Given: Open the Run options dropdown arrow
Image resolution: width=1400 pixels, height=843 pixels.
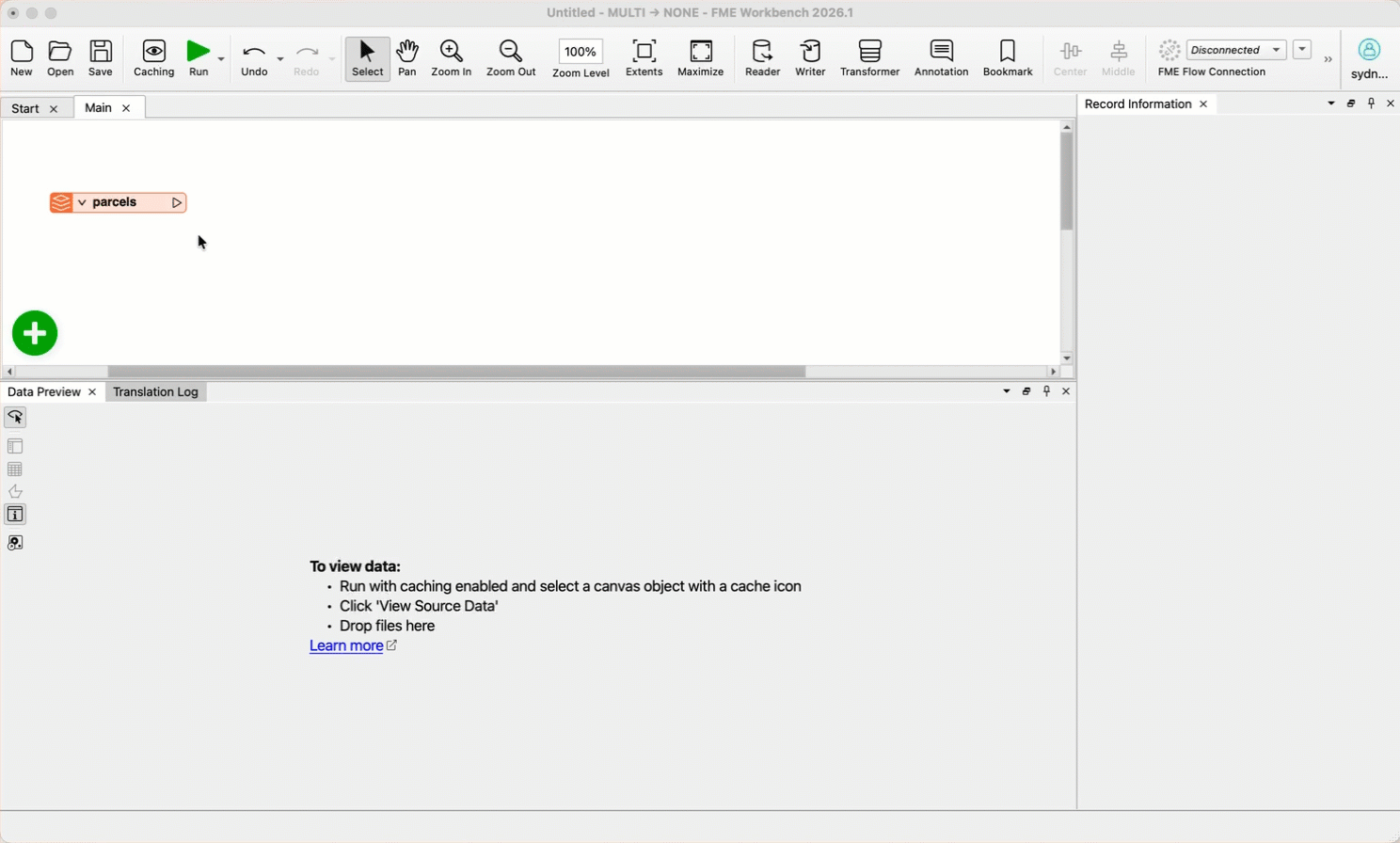Looking at the screenshot, I should coord(221,59).
